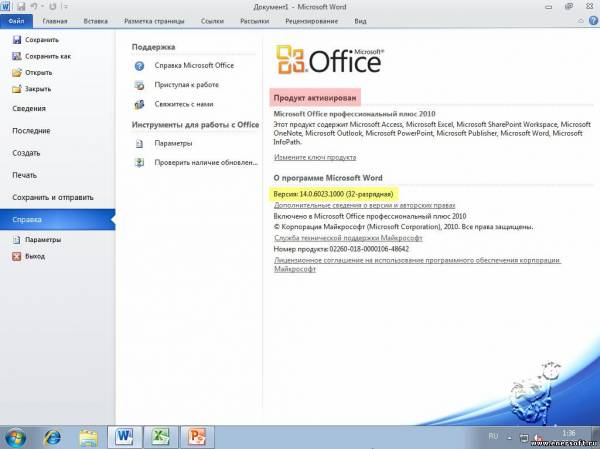Viewport: 600px width, 449px height.
Task: Switch to the Главная ribbon tab
Action: point(55,21)
